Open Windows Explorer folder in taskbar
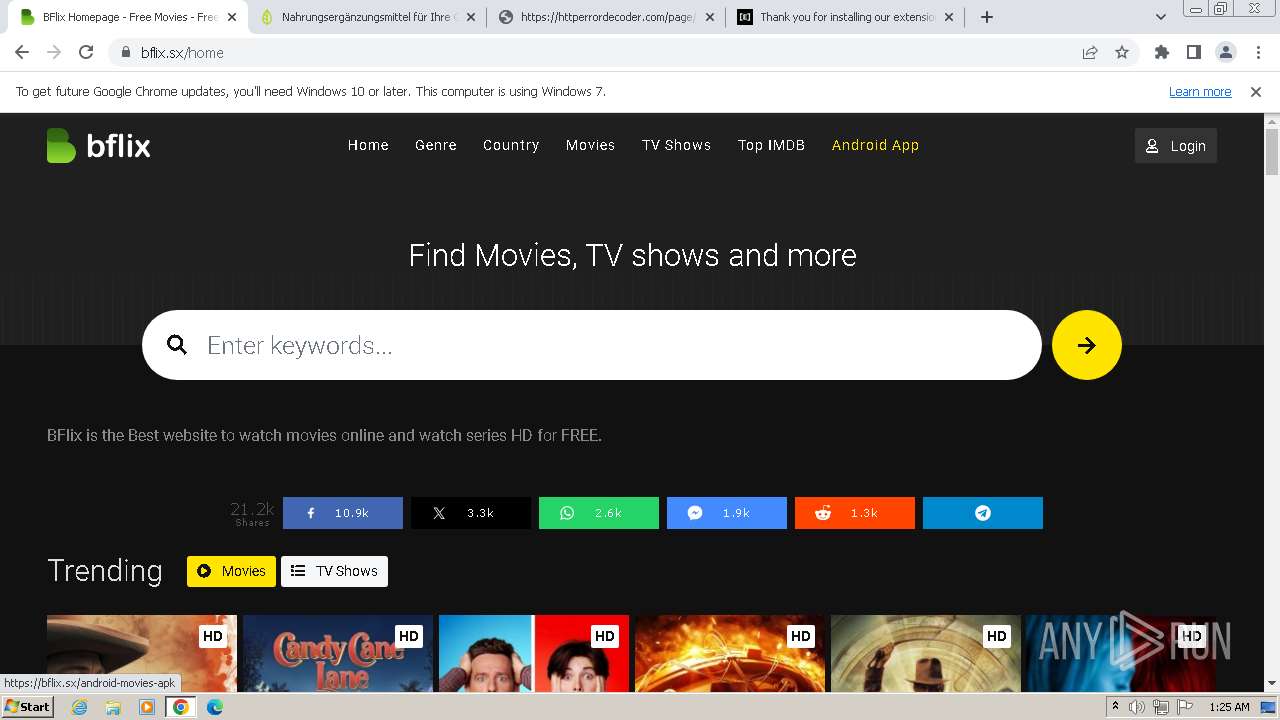 tap(113, 707)
